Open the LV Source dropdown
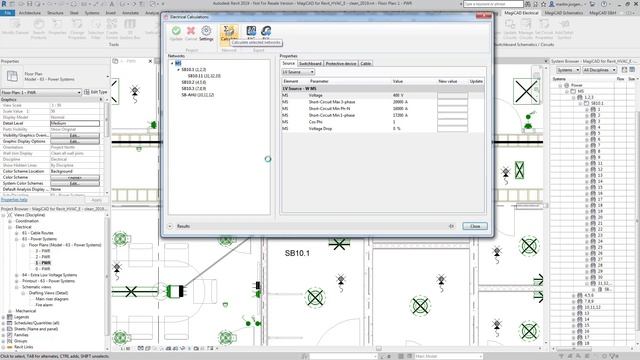The height and width of the screenshot is (360, 640). [x=298, y=72]
